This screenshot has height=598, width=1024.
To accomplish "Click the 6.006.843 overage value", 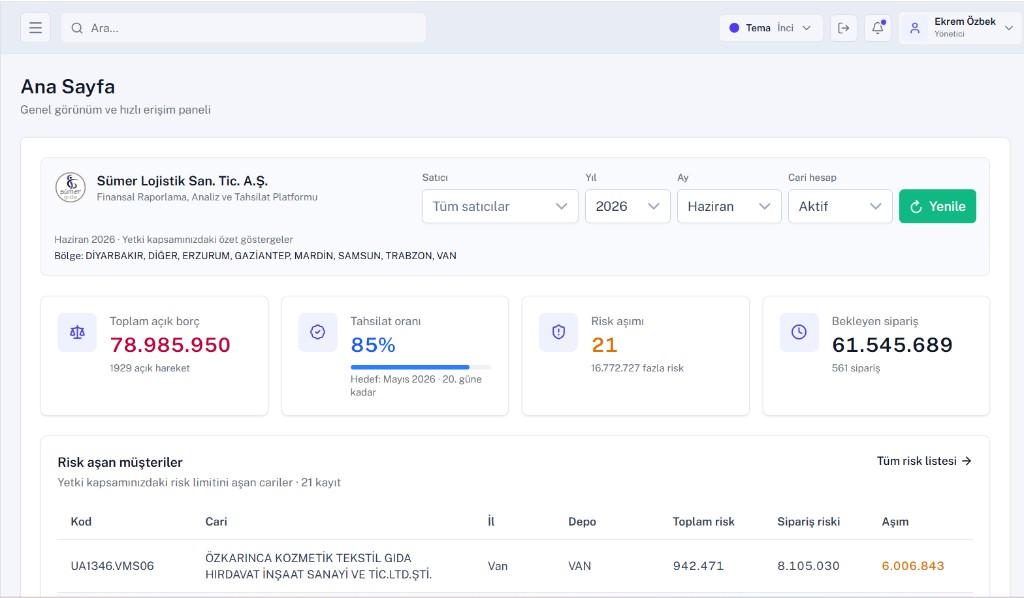I will click(913, 566).
